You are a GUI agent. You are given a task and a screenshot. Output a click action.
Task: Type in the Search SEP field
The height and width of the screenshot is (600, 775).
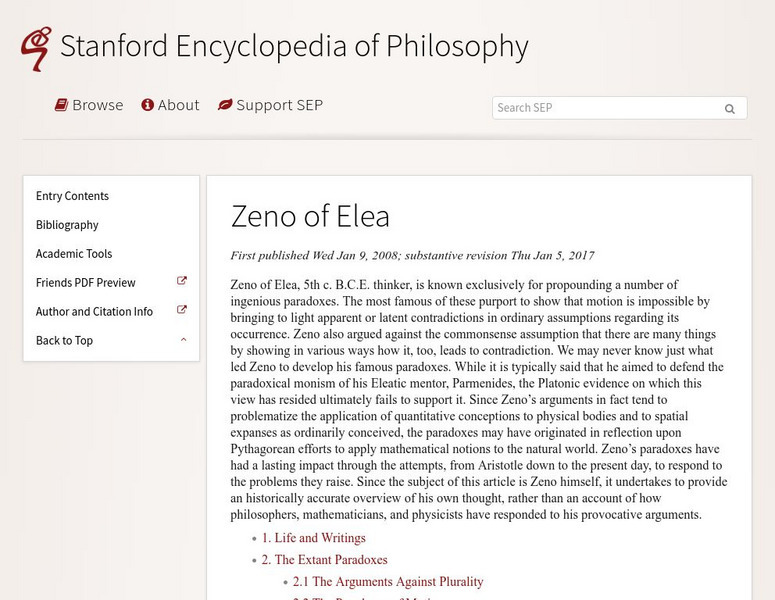605,108
